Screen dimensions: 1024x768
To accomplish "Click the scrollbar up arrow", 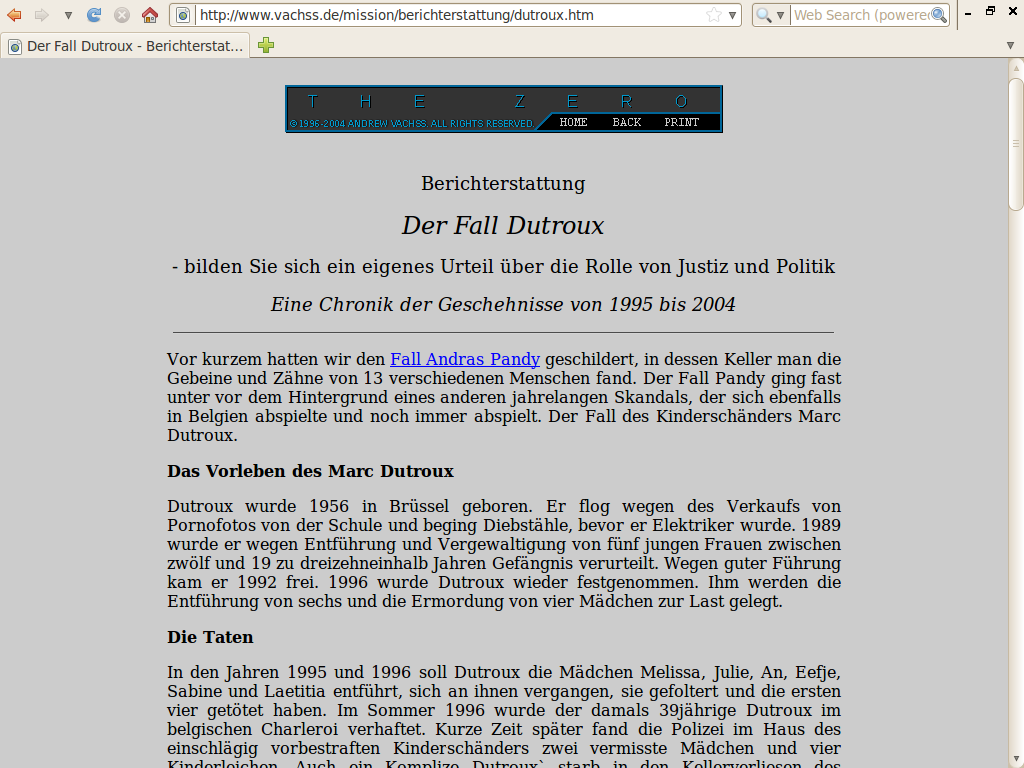I will tap(1016, 67).
